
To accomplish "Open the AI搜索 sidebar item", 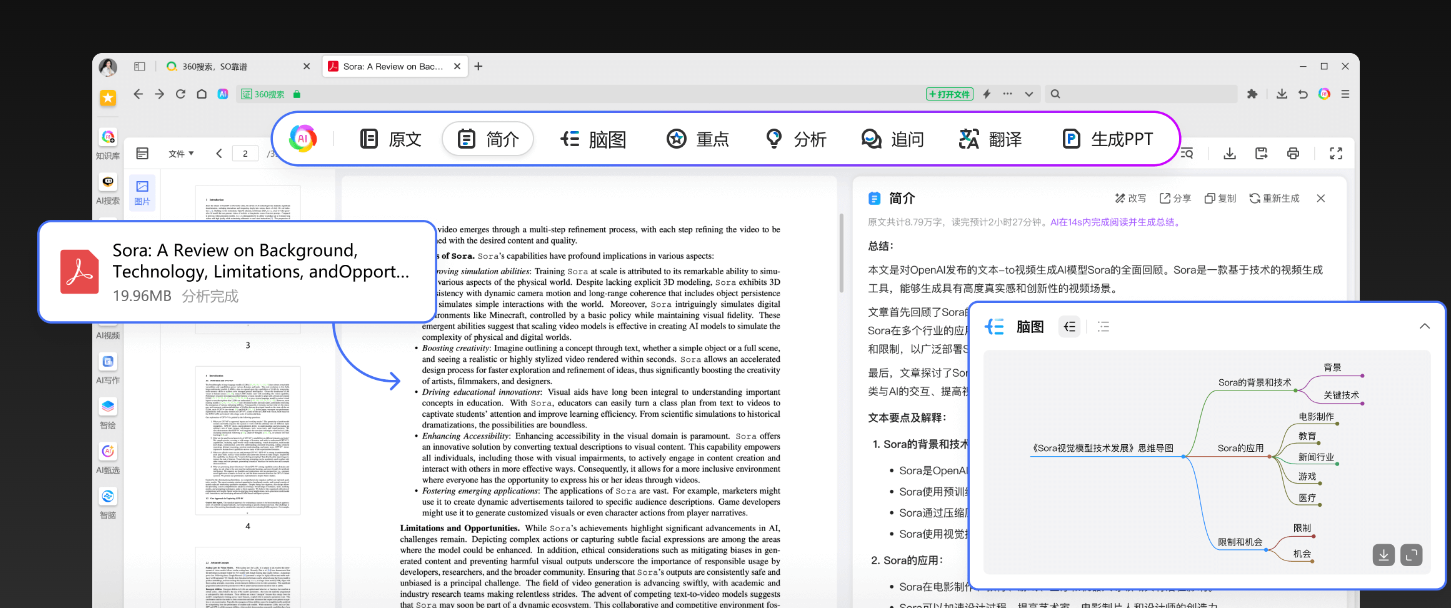I will 108,189.
